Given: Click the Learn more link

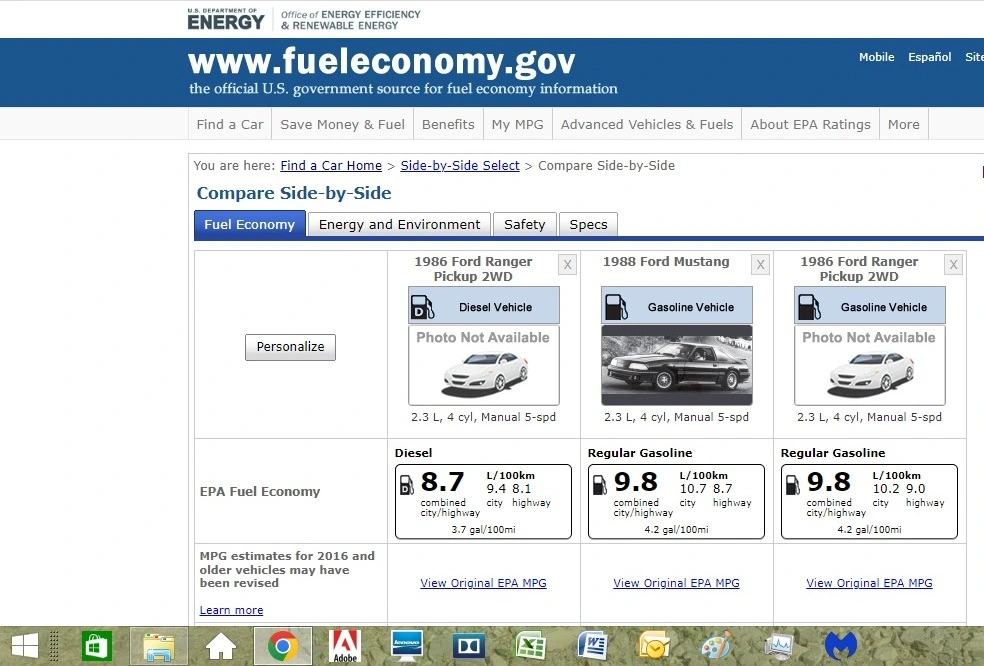Looking at the screenshot, I should click(x=232, y=610).
